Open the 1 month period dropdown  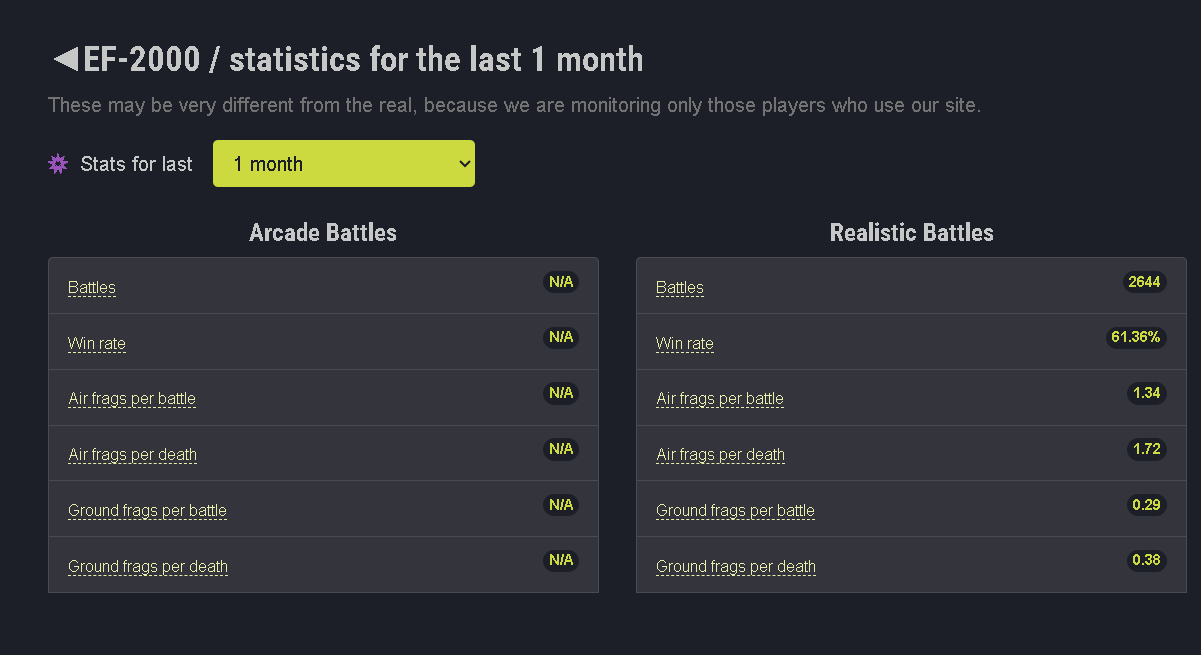[344, 164]
